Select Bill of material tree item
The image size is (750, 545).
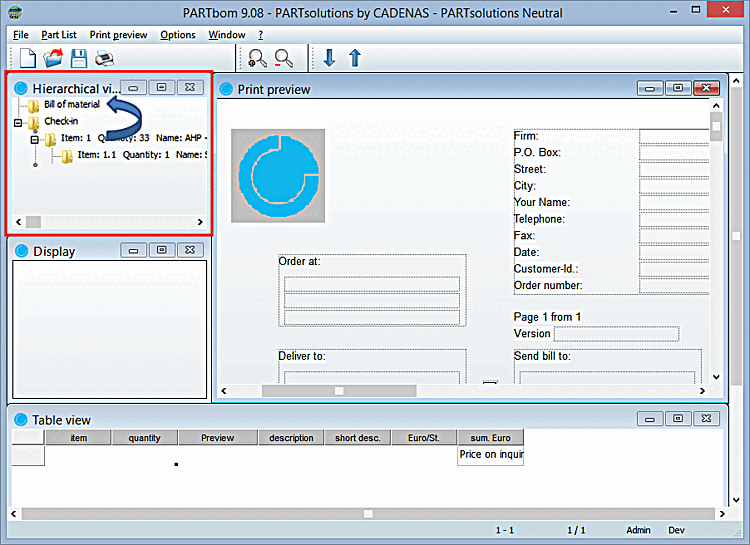72,104
